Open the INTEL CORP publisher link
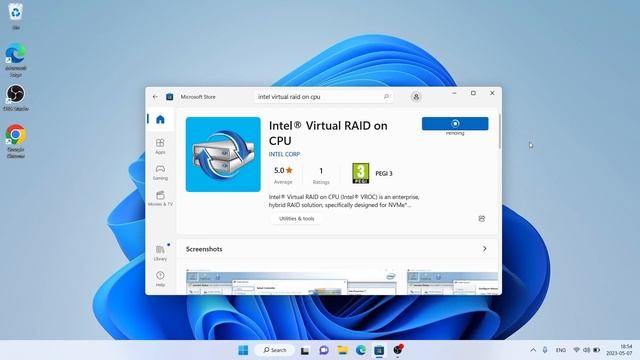 (284, 154)
